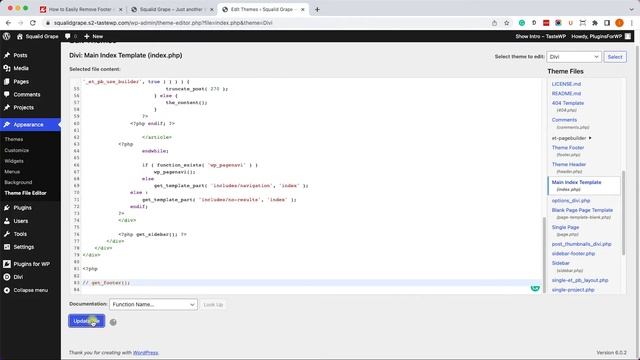640x360 pixels.
Task: Follow the WordPress footer link
Action: (145, 352)
